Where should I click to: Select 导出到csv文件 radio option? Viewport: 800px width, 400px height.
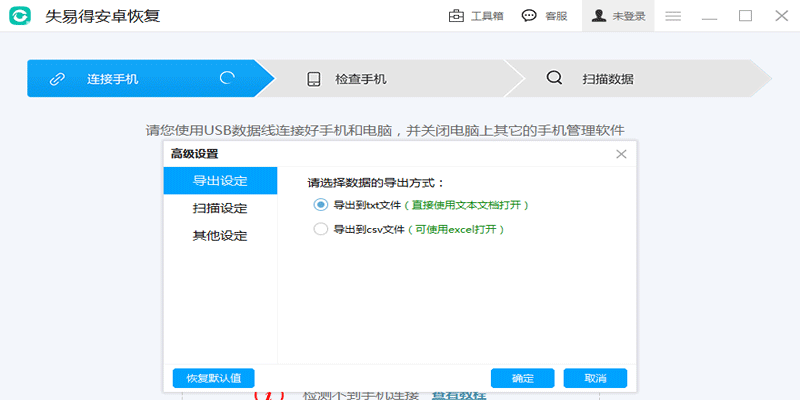[x=321, y=229]
